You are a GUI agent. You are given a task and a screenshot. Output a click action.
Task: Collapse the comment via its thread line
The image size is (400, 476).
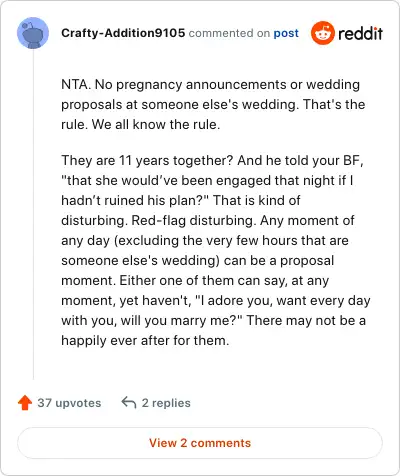pyautogui.click(x=33, y=214)
